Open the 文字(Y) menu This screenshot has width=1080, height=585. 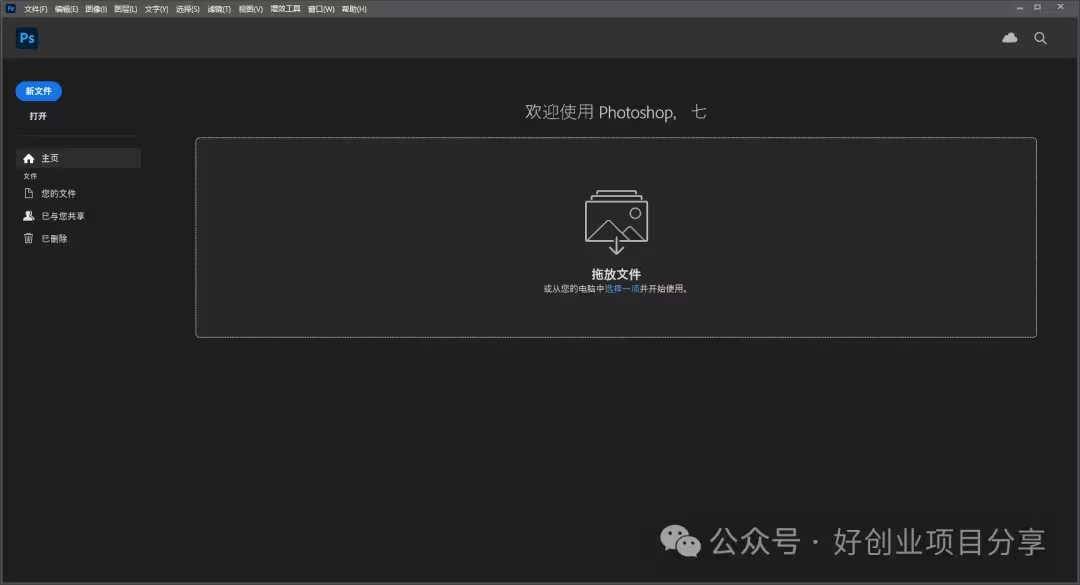[156, 9]
